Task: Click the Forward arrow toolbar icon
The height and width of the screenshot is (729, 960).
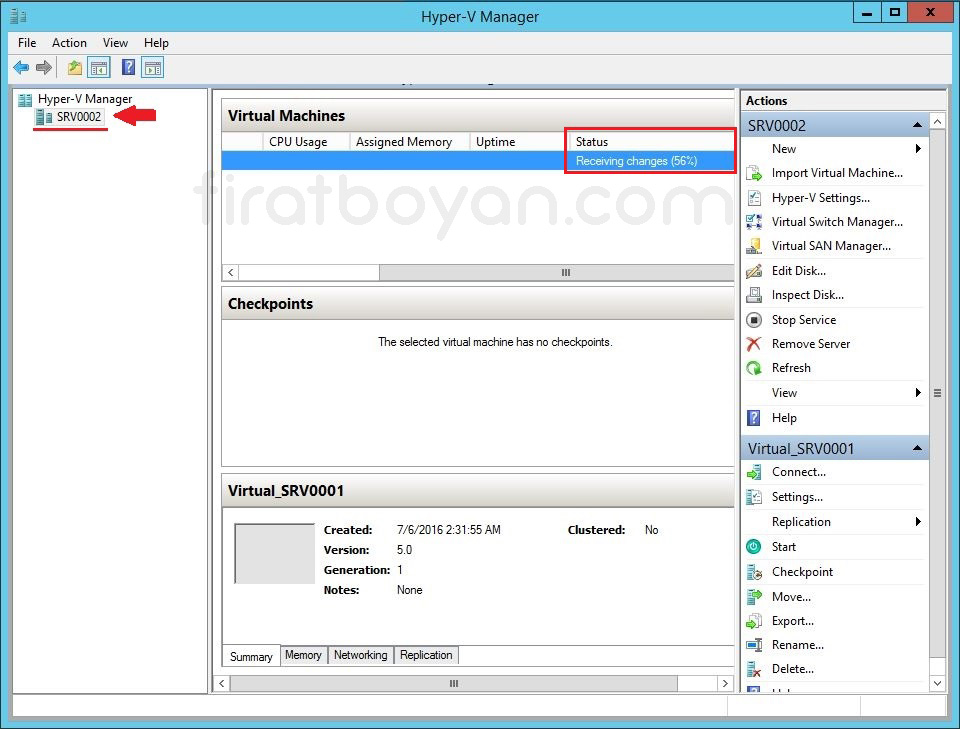Action: [43, 67]
